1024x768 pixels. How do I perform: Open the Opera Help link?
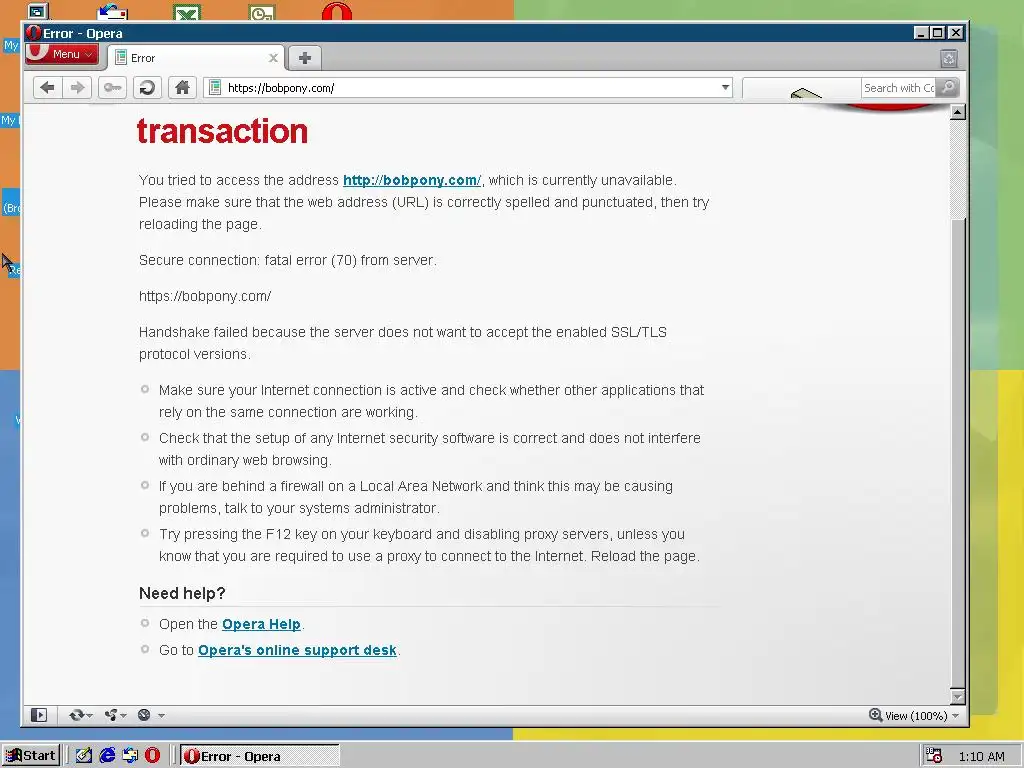pos(261,624)
